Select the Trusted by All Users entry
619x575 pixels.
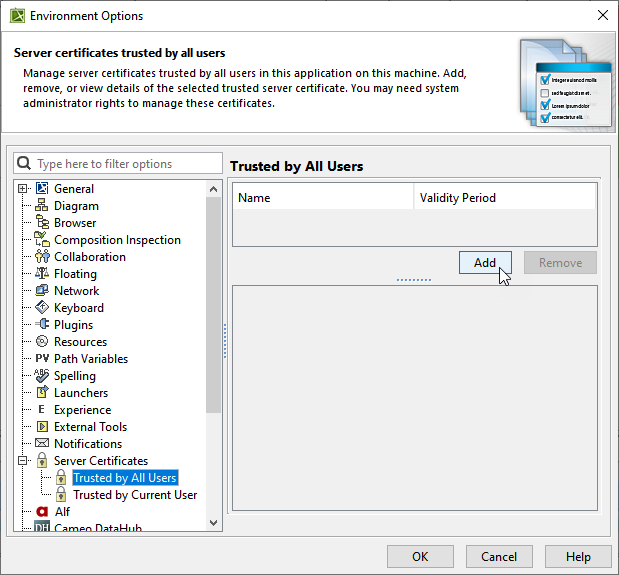(125, 478)
